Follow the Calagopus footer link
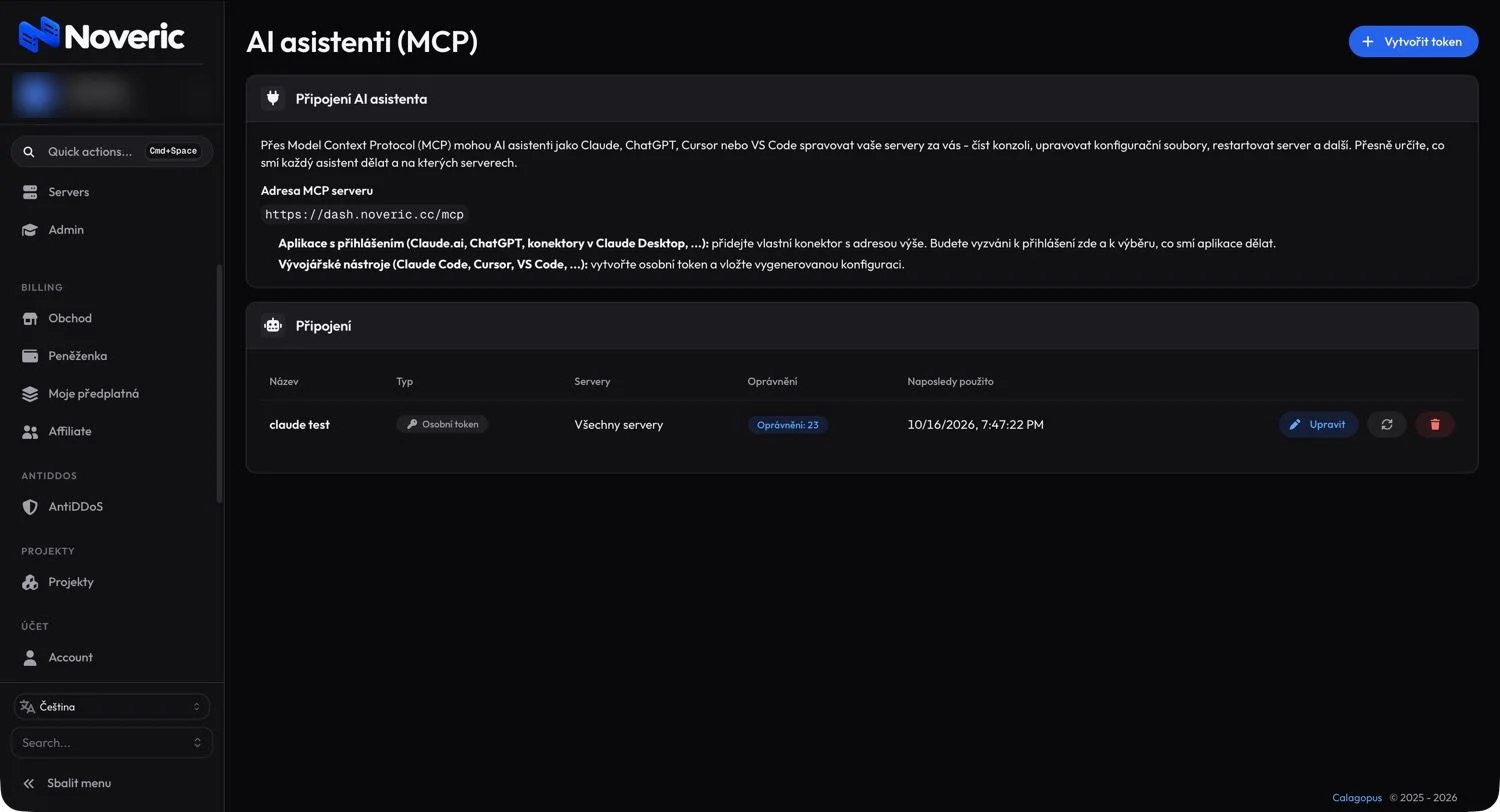Viewport: 1500px width, 812px height. click(1357, 798)
